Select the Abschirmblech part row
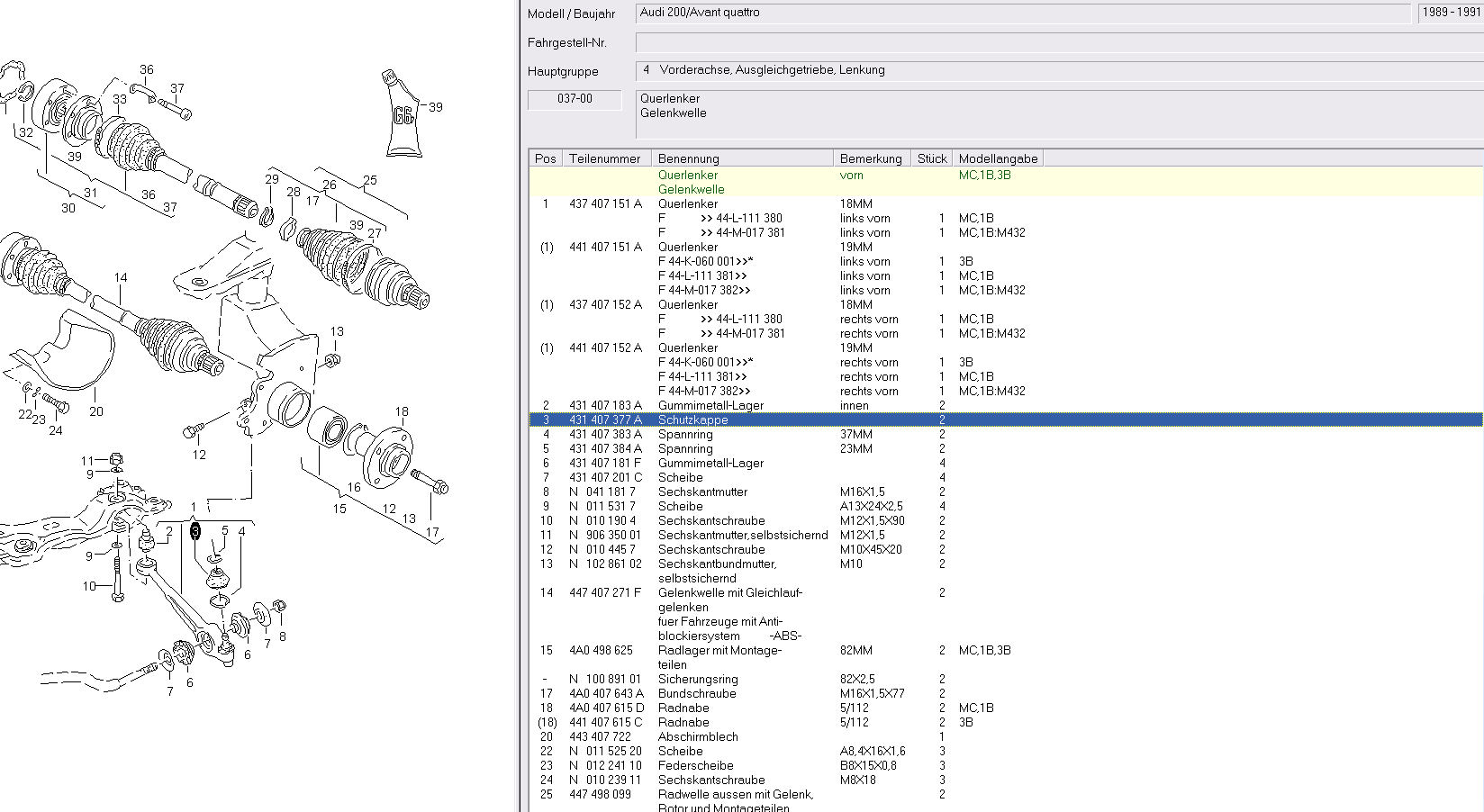The width and height of the screenshot is (1484, 812). pyautogui.click(x=698, y=736)
